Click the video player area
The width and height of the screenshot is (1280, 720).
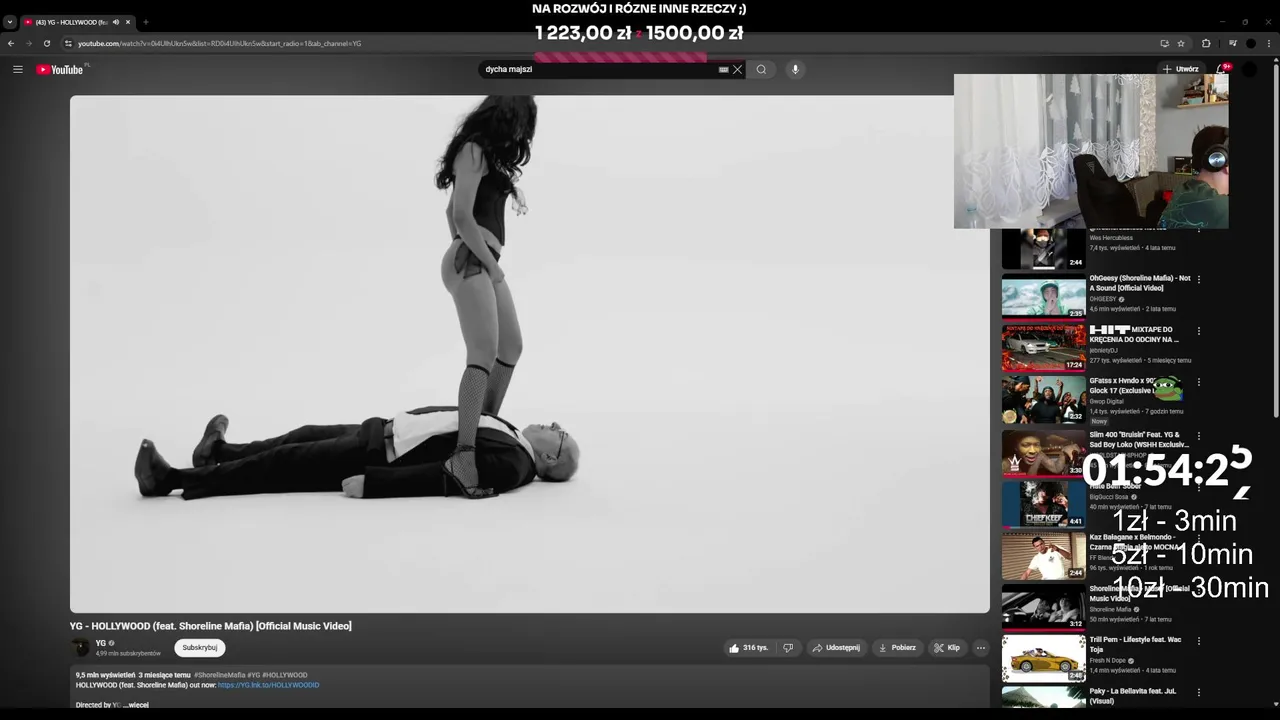(x=530, y=354)
